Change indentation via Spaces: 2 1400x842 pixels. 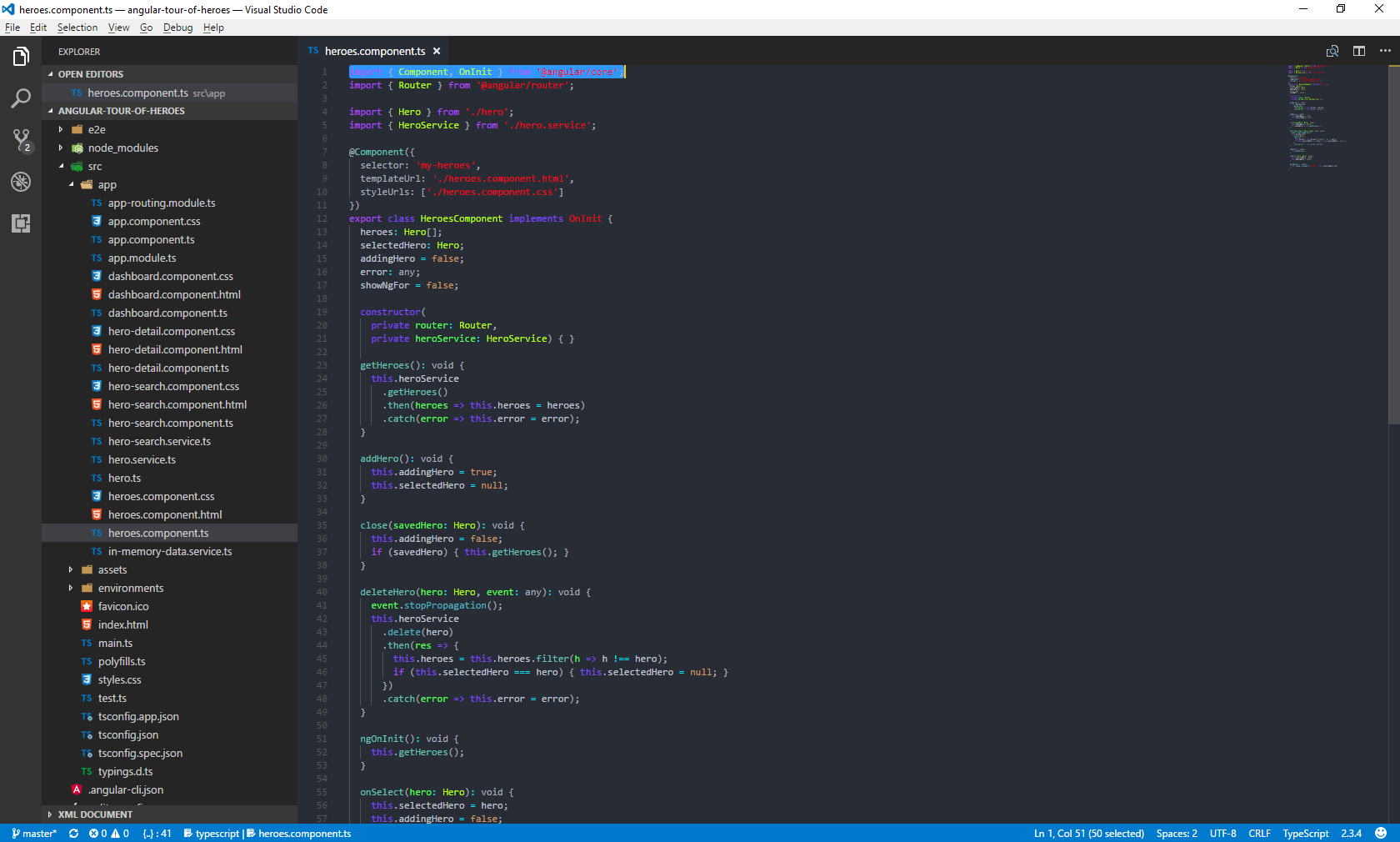coord(1177,834)
